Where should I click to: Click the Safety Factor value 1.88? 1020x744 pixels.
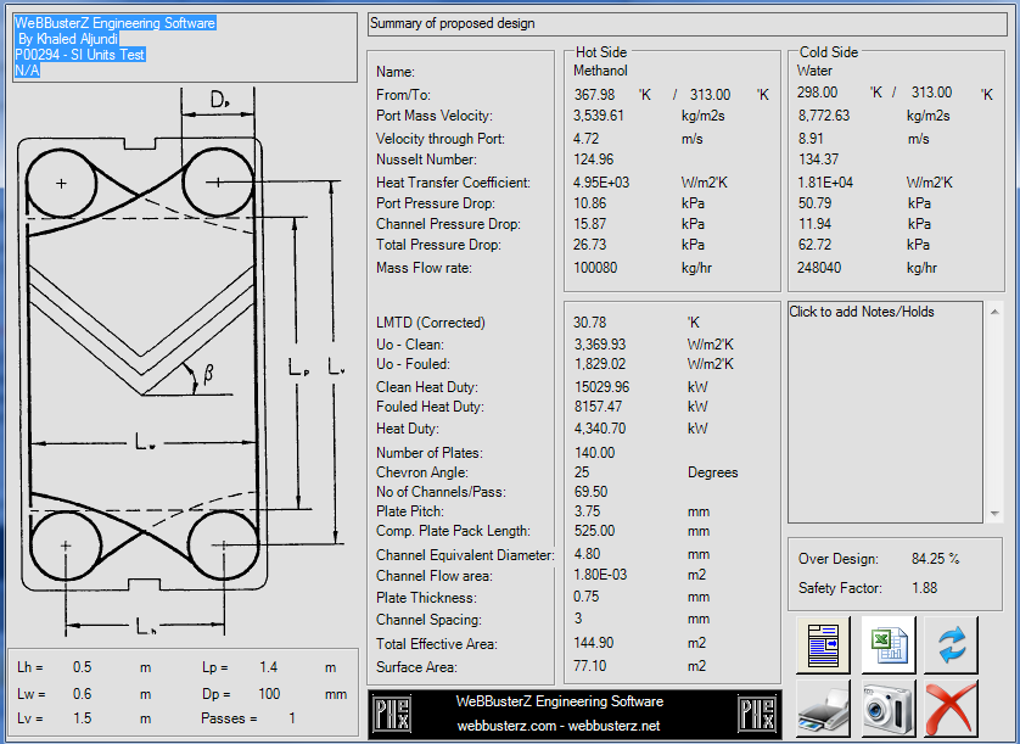point(924,588)
